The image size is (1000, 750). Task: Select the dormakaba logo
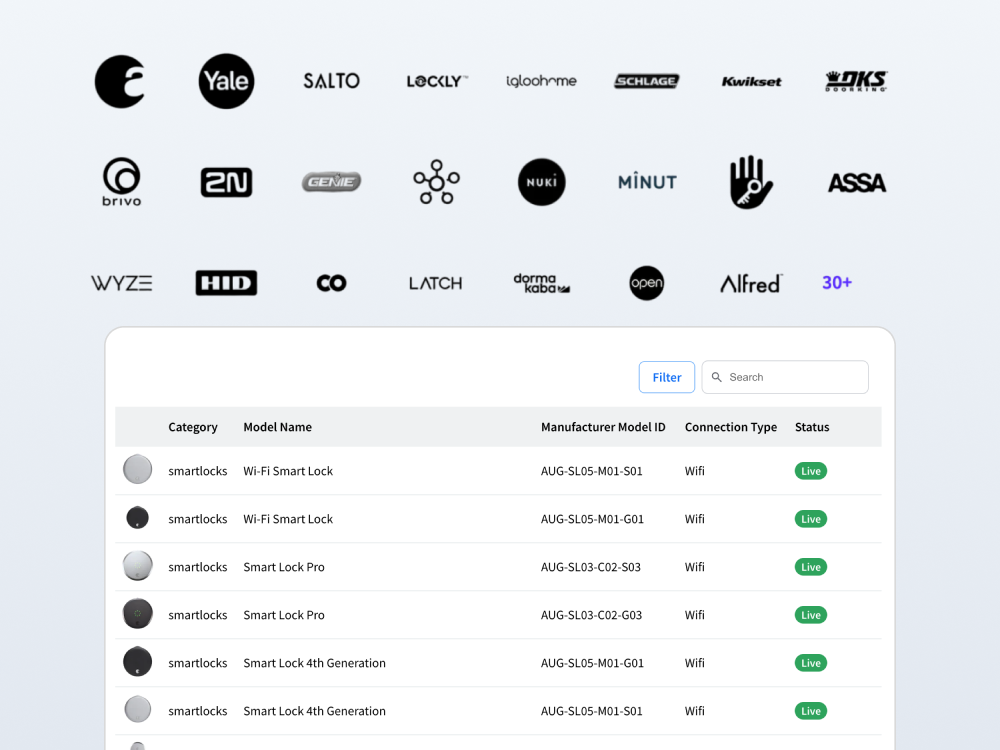[541, 283]
